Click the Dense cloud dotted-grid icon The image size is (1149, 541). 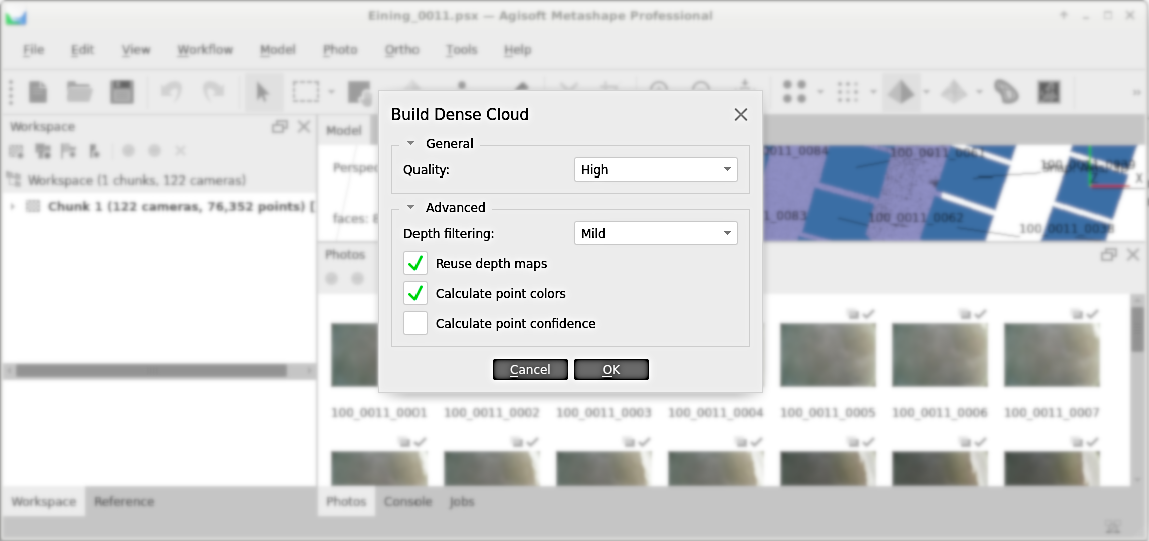848,92
